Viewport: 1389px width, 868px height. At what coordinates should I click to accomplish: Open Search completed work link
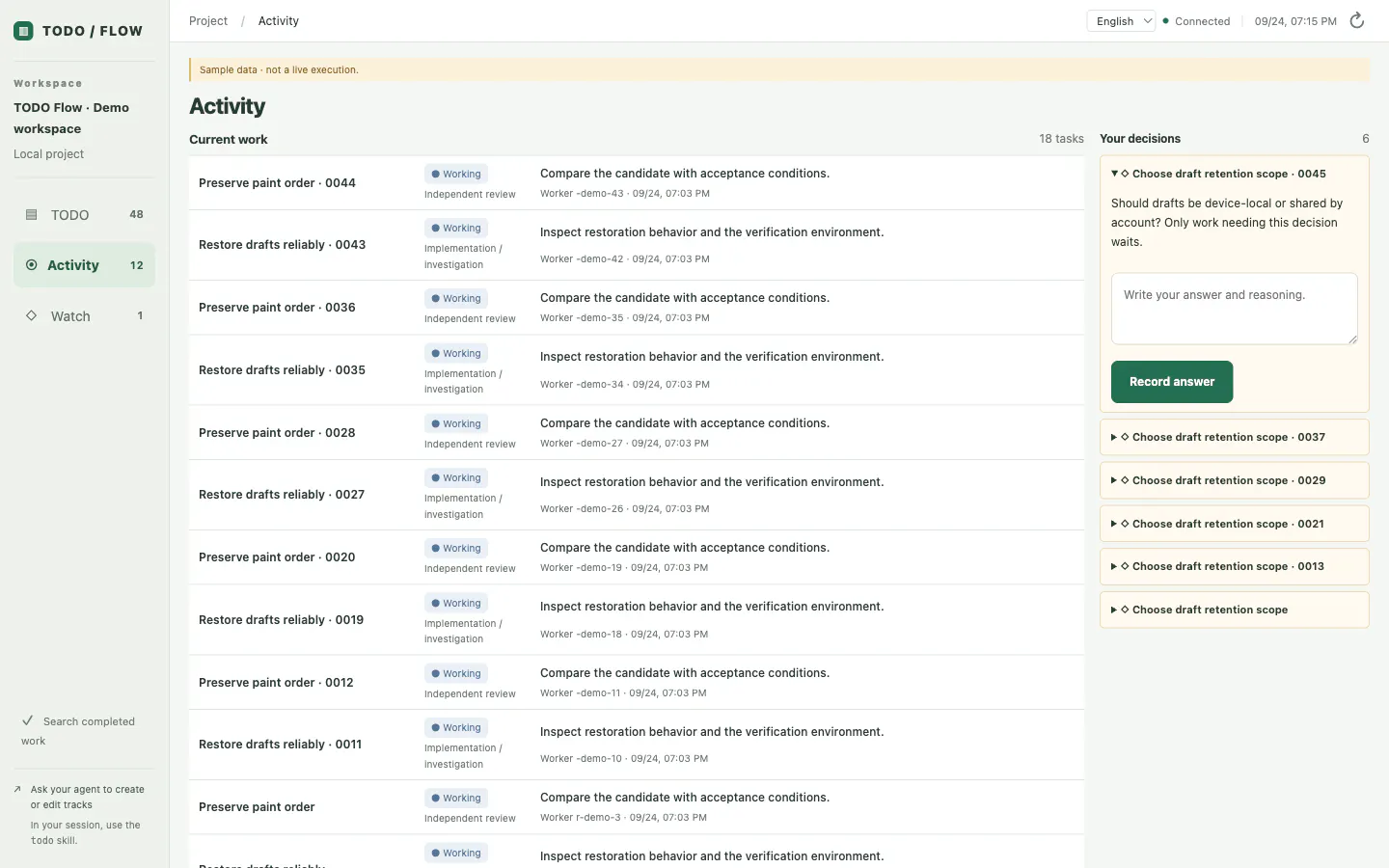pos(84,731)
